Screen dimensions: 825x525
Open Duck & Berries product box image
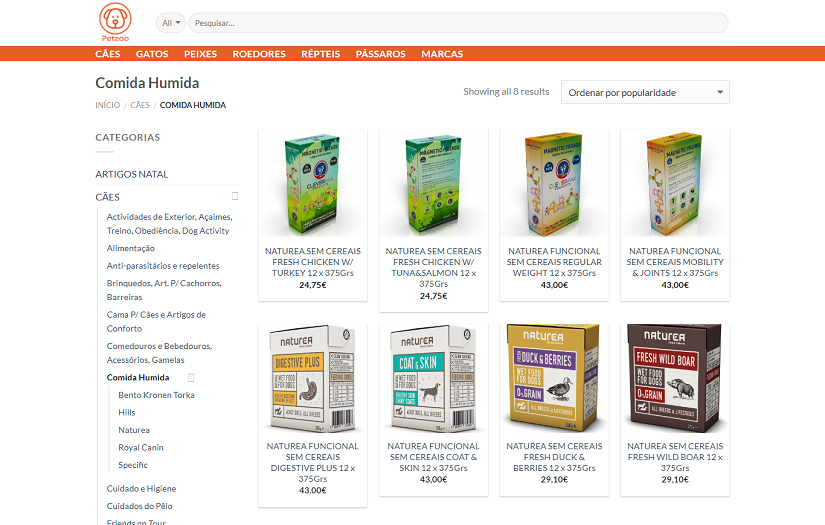pos(554,379)
